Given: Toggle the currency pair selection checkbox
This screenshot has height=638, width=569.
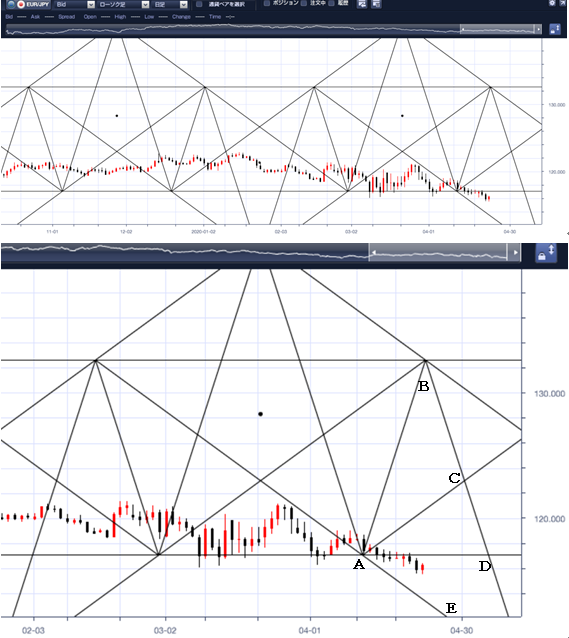Looking at the screenshot, I should (199, 4).
